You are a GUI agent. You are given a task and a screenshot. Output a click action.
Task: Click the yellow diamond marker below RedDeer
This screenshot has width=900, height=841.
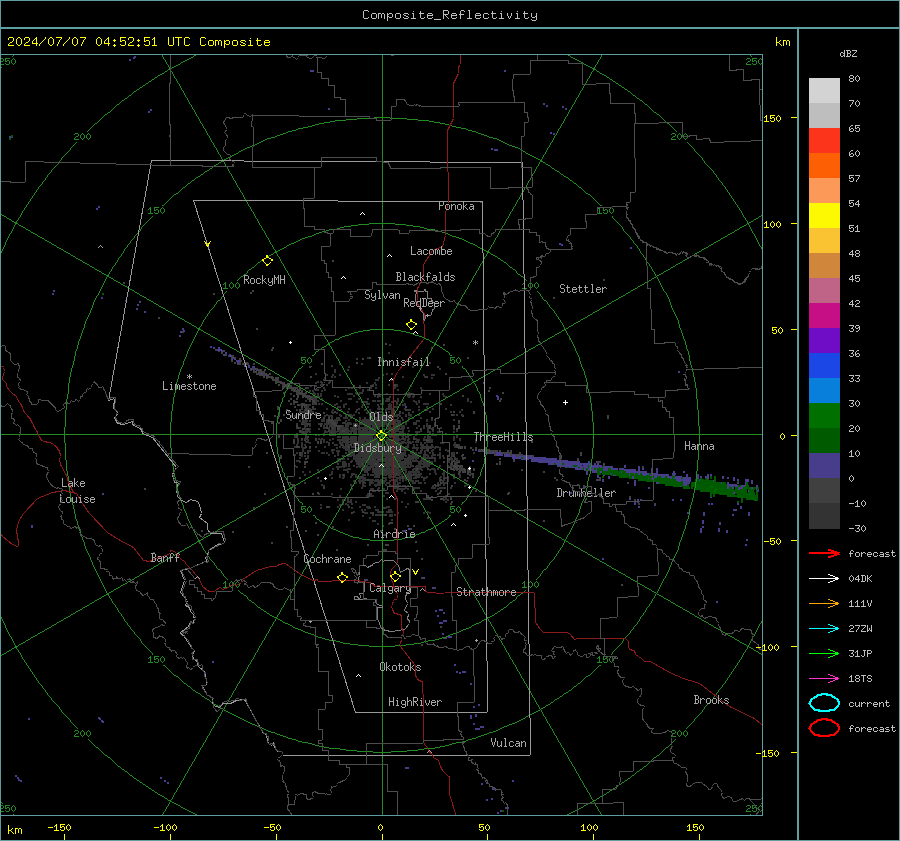coord(411,325)
